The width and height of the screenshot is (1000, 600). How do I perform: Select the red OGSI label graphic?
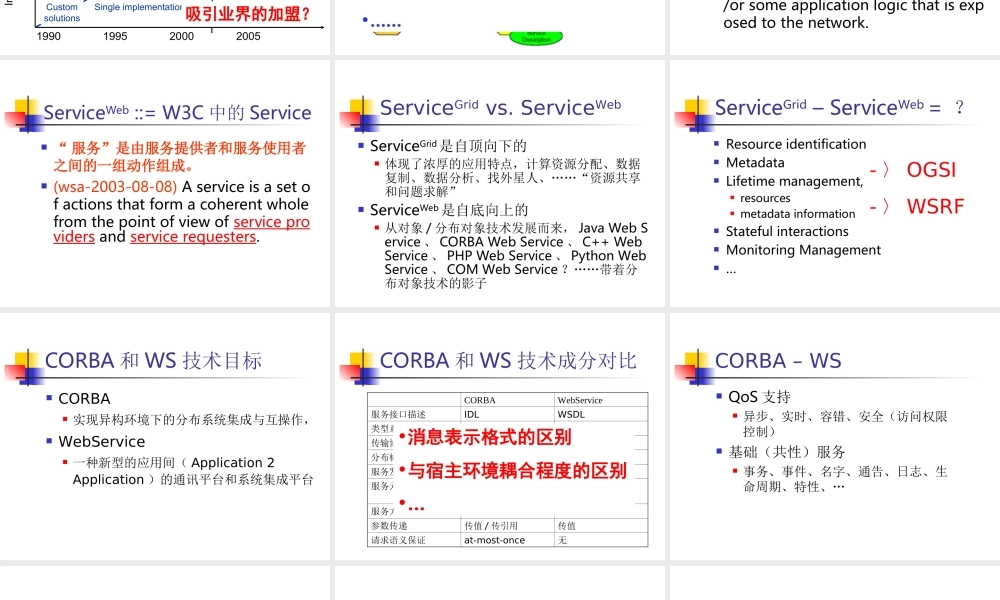pos(931,170)
